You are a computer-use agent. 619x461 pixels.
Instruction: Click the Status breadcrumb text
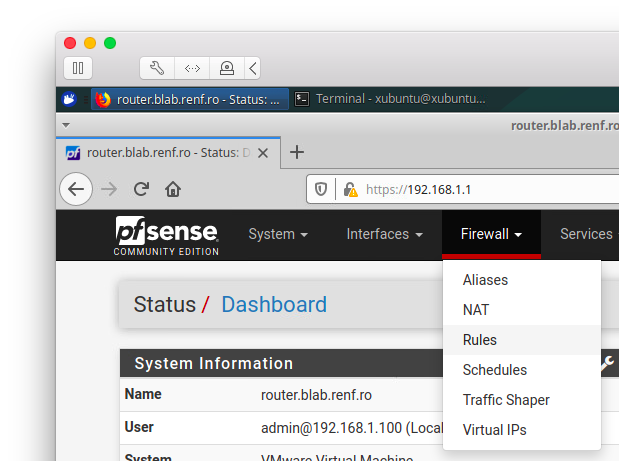tap(165, 304)
